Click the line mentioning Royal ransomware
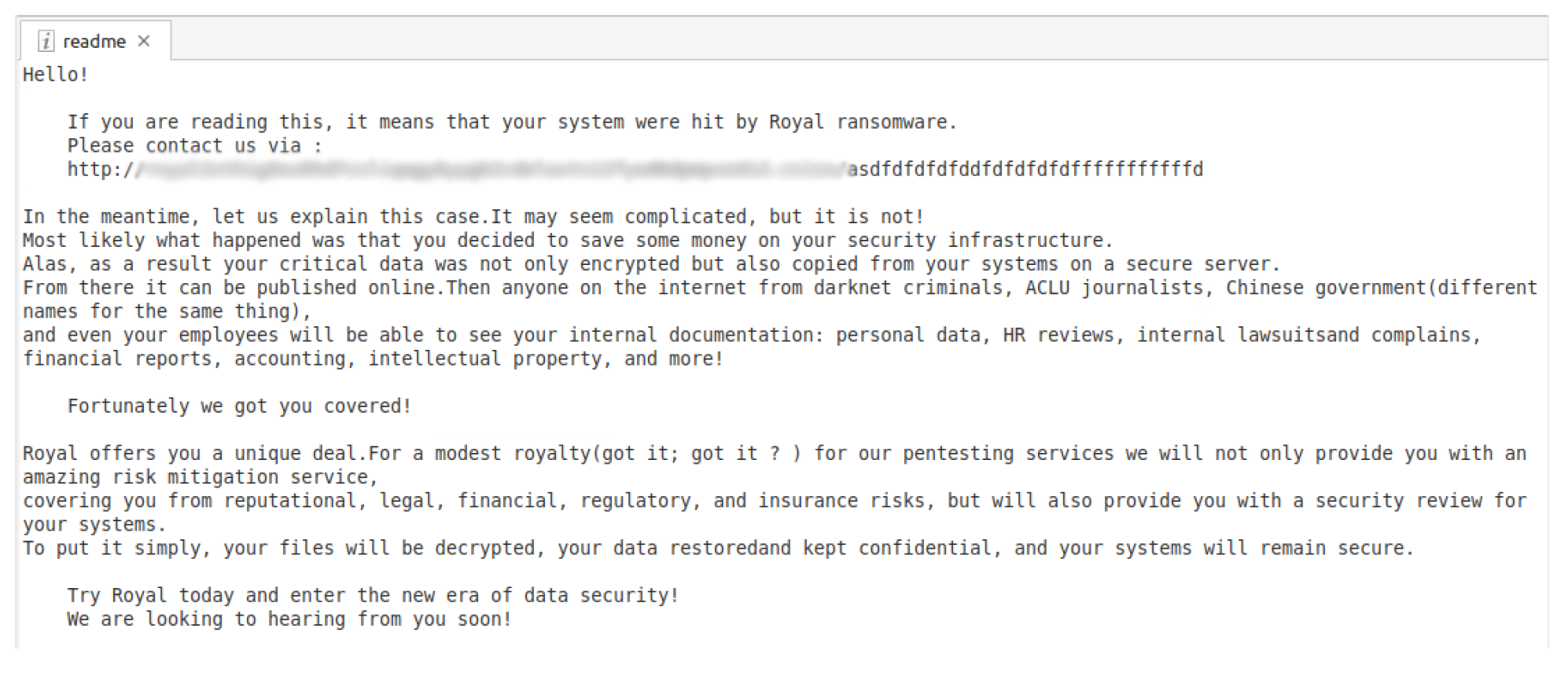 [511, 123]
